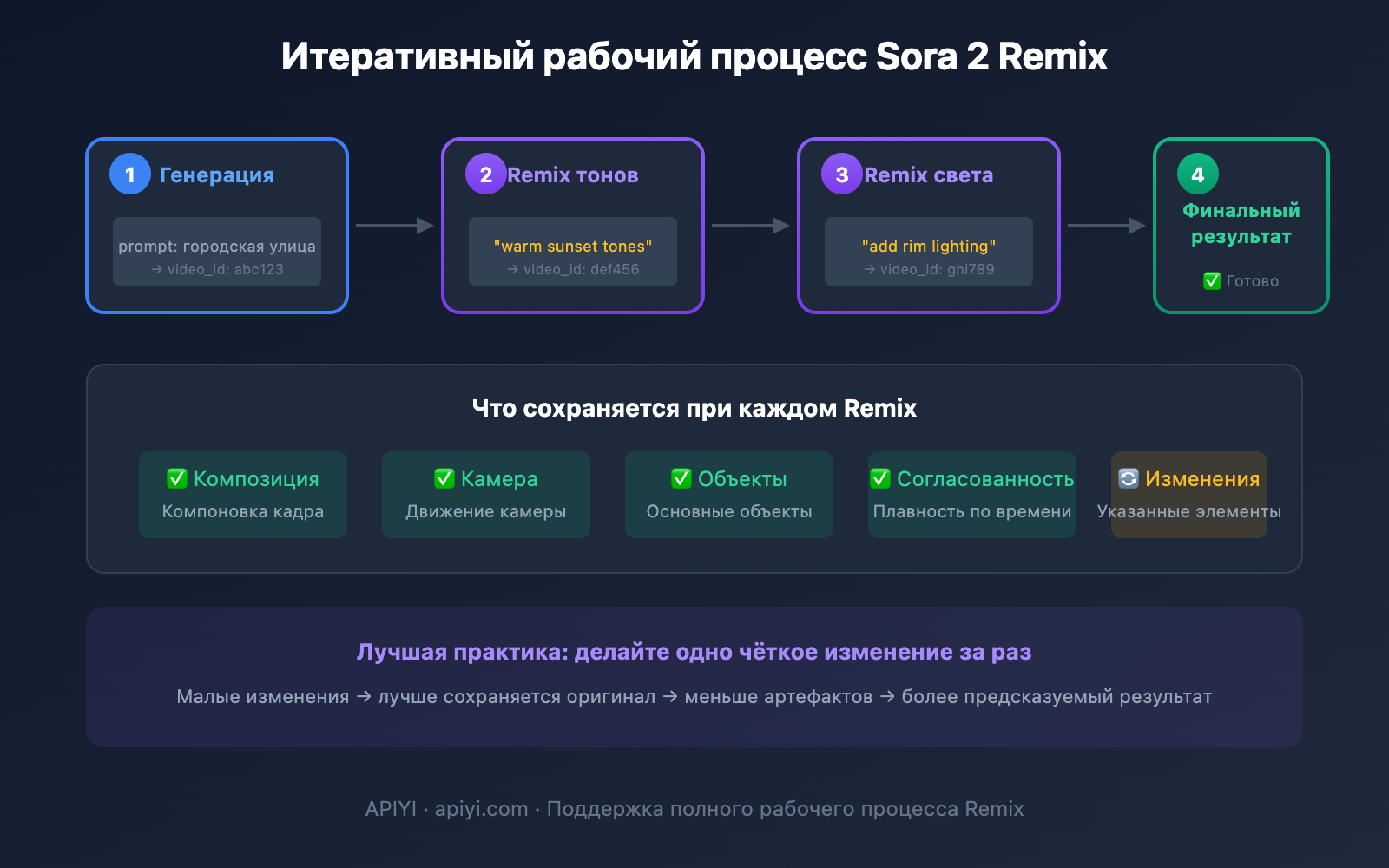Toggle the Согласованность checkmark
This screenshot has height=868, width=1389.
(x=880, y=478)
